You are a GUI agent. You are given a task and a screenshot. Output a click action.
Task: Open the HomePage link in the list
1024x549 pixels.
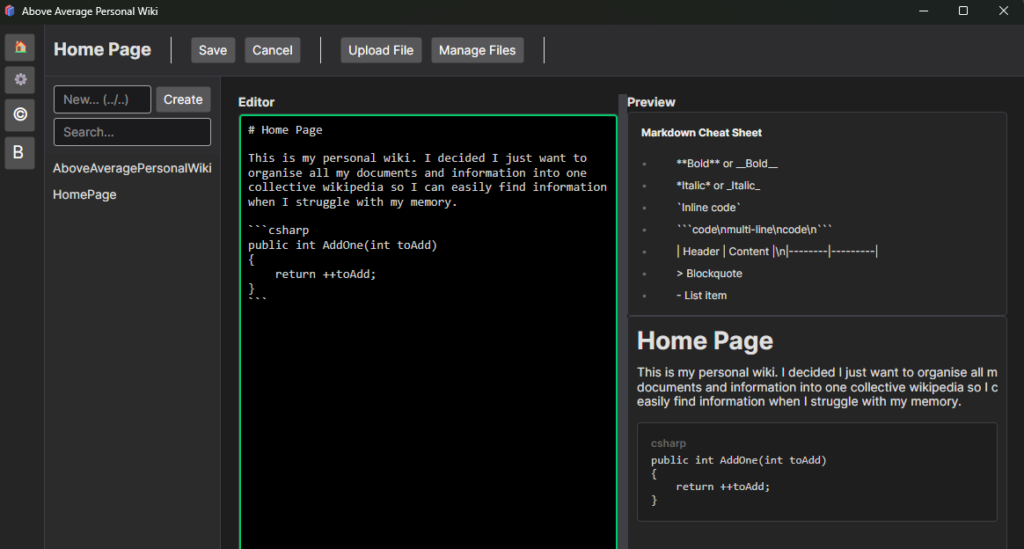(x=85, y=195)
